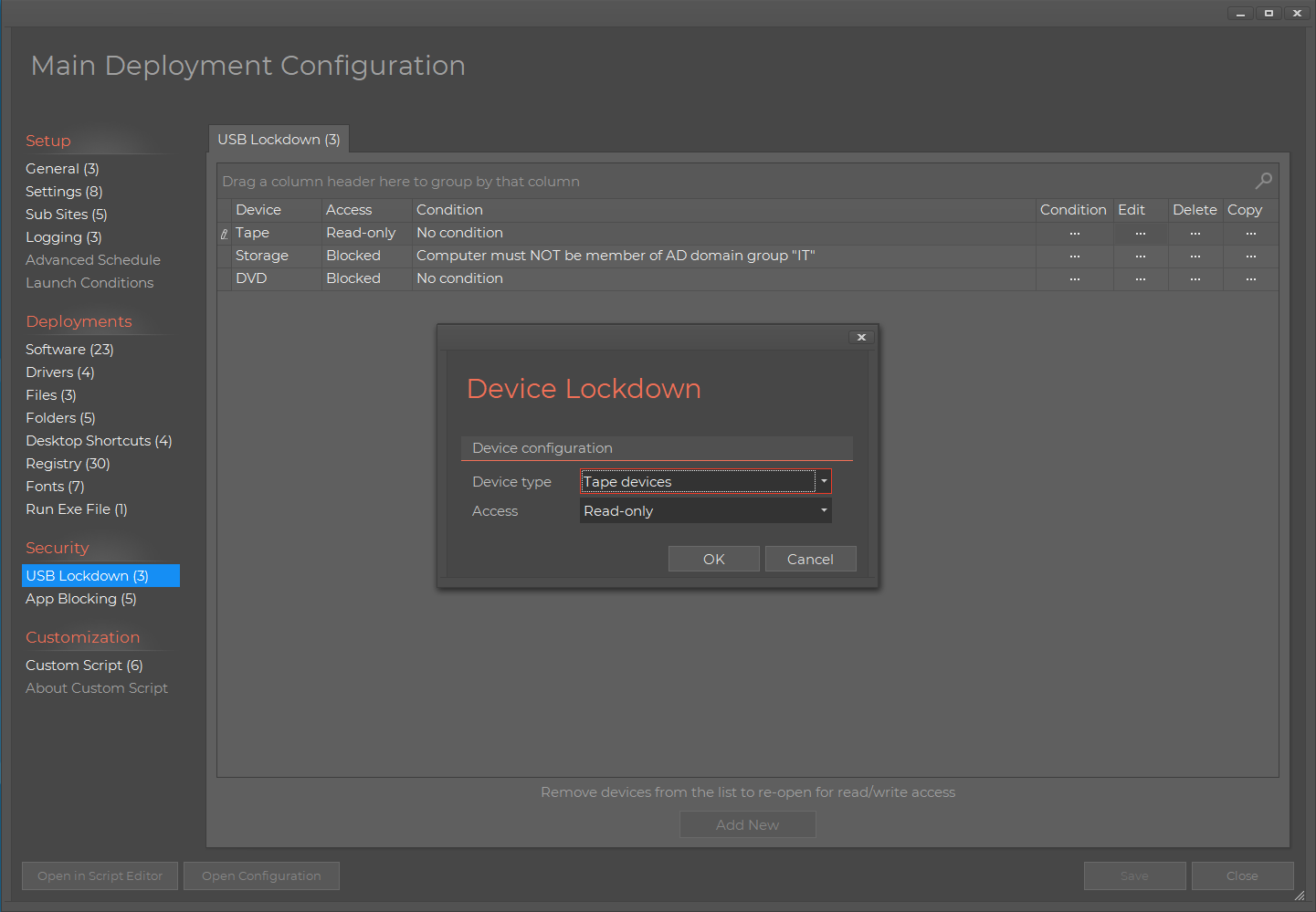Screen dimensions: 1316x912
Task: Click the Save button
Action: [x=1135, y=875]
